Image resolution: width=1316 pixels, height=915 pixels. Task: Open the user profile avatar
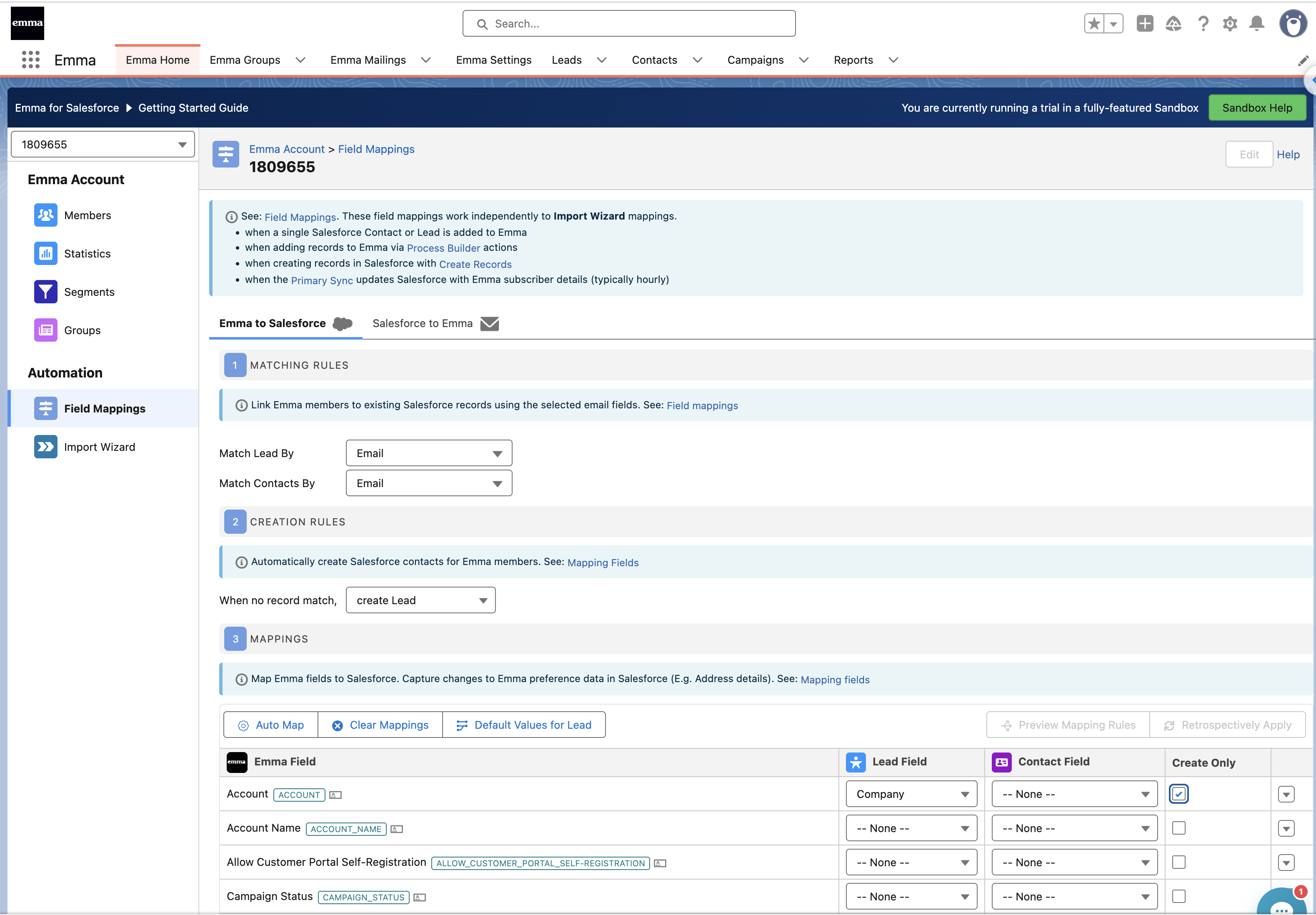(x=1293, y=23)
